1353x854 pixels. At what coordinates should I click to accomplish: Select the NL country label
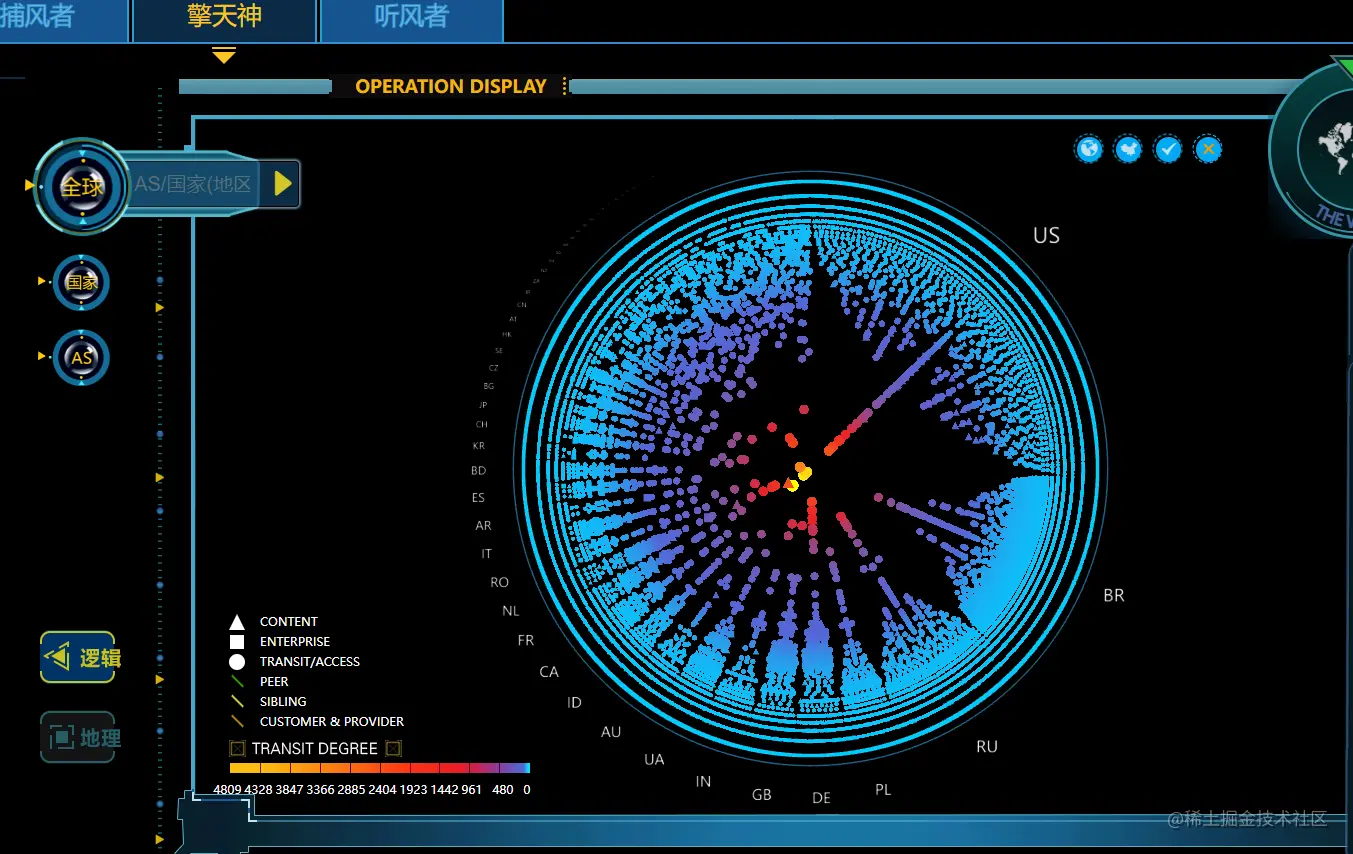click(511, 611)
